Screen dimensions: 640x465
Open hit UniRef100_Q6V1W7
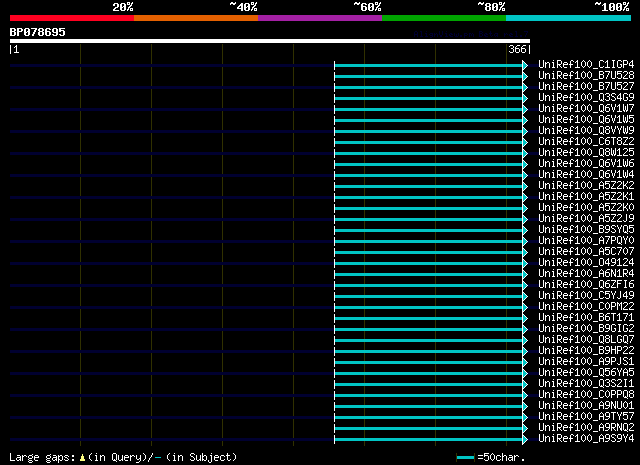click(x=586, y=109)
